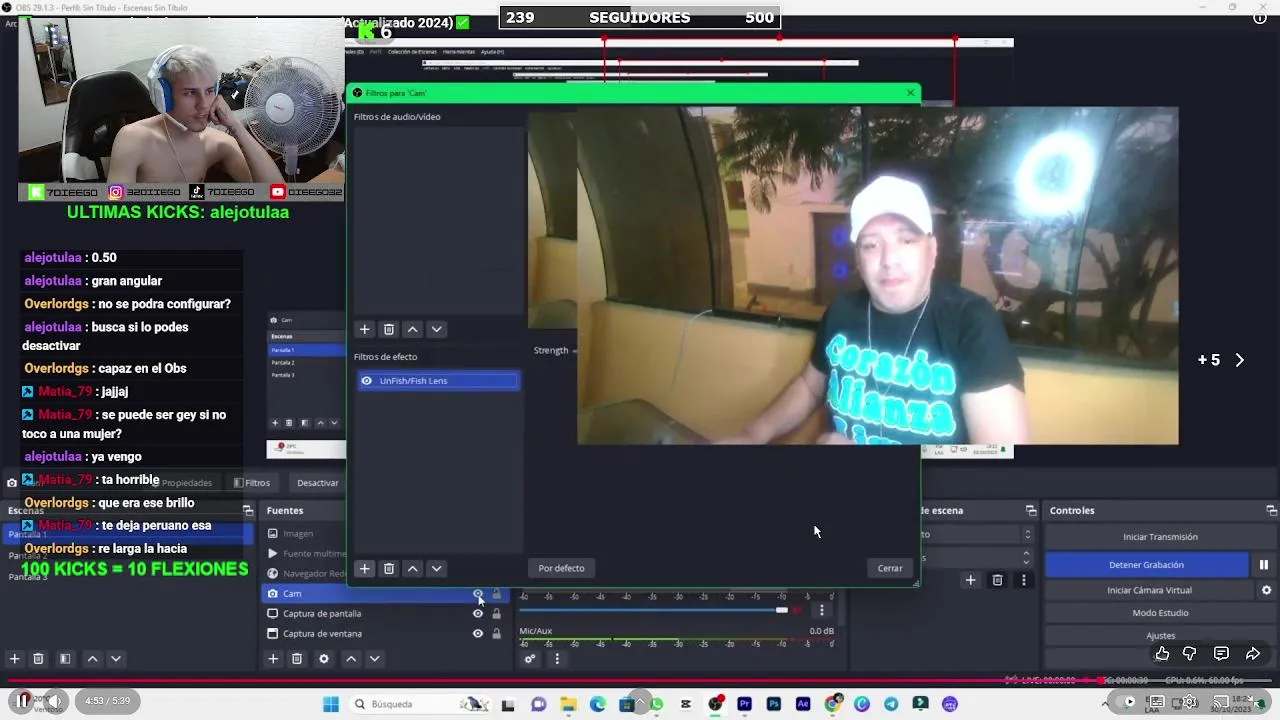The image size is (1280, 720).
Task: Open virtual camera settings gear
Action: tap(1266, 590)
